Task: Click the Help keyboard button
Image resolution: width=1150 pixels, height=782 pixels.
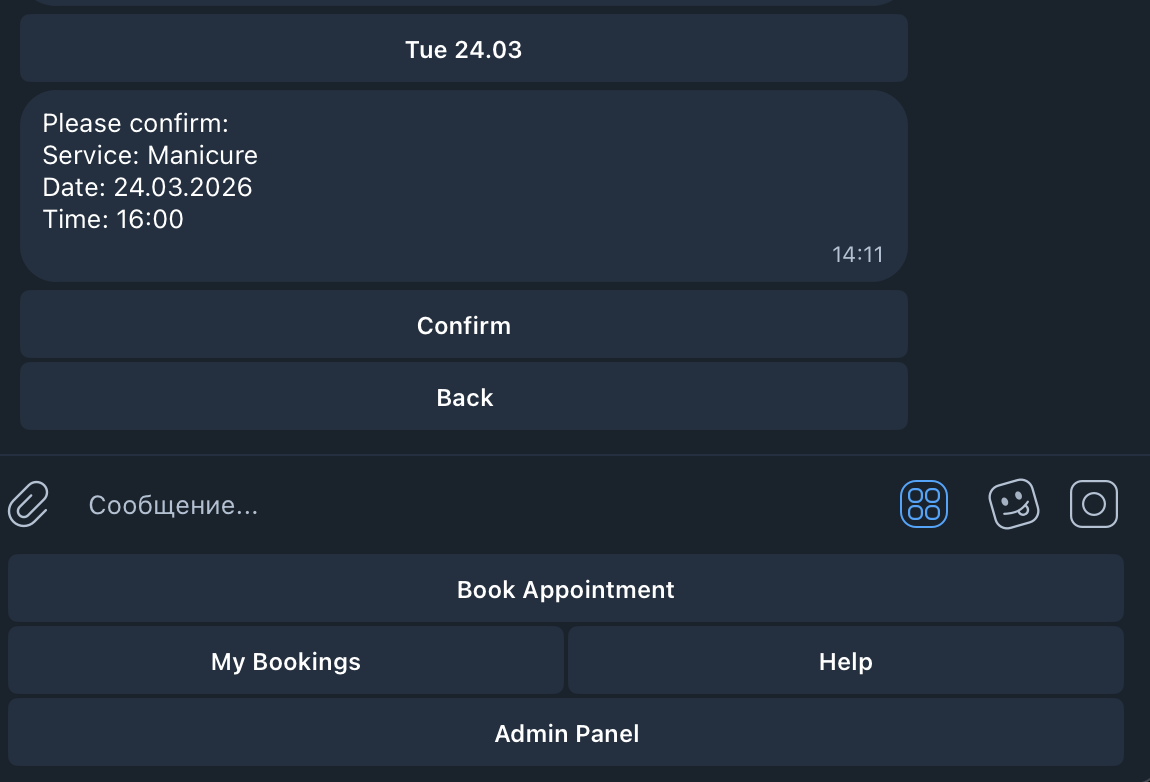Action: 846,661
